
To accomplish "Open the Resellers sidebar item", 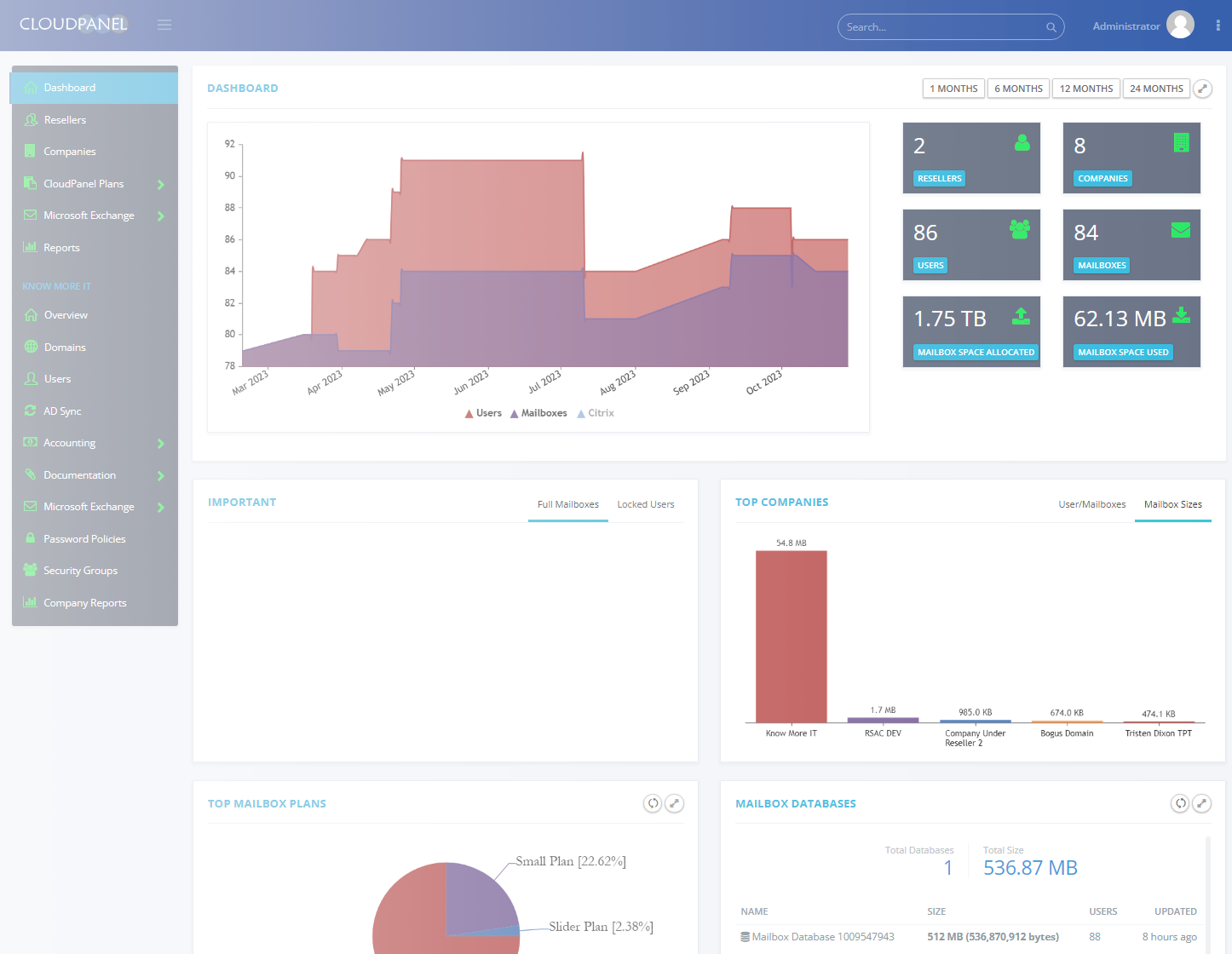I will (95, 119).
